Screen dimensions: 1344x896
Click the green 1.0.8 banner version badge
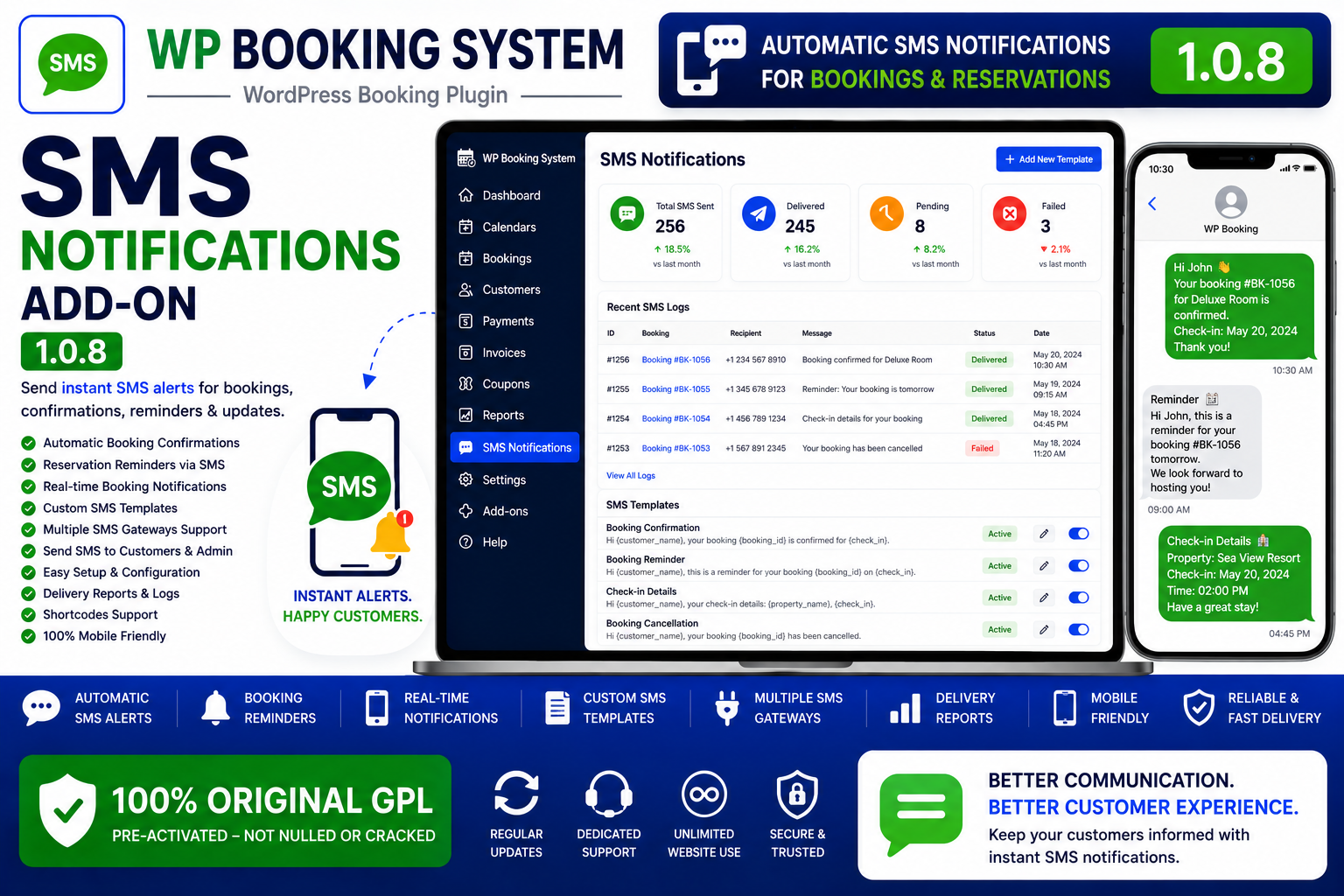click(x=1231, y=61)
